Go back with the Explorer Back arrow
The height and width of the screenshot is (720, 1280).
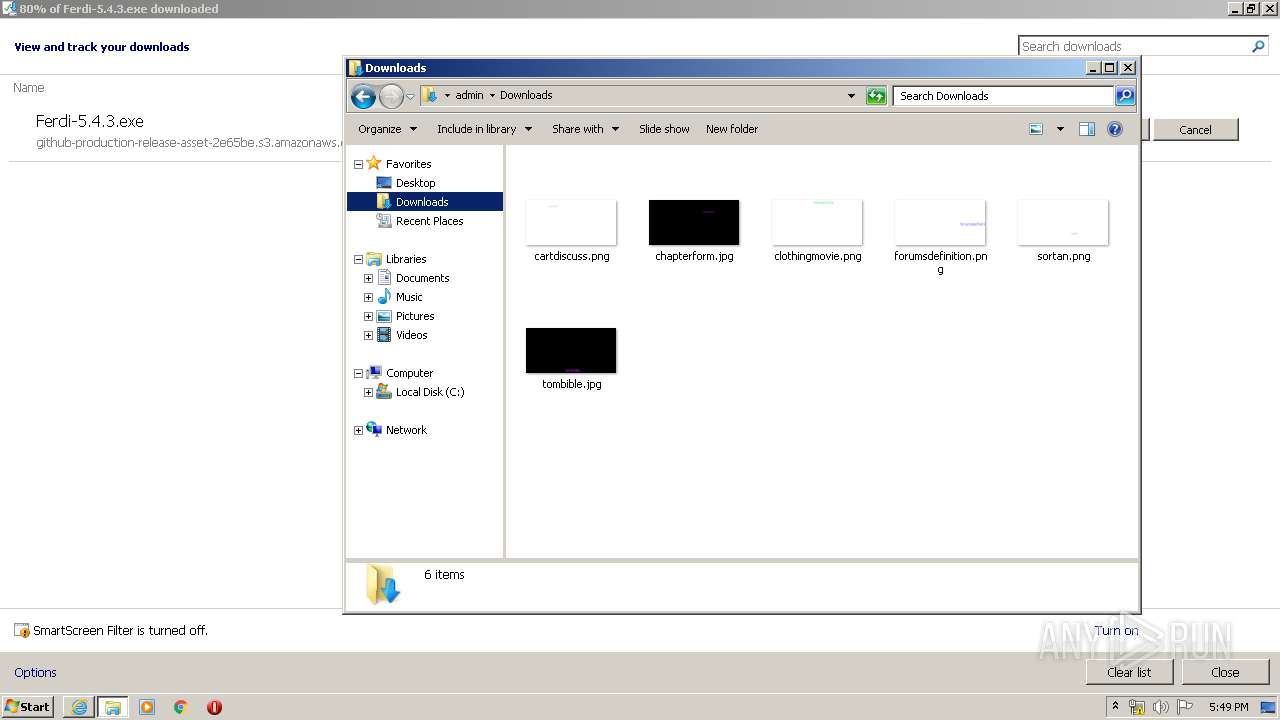click(363, 96)
